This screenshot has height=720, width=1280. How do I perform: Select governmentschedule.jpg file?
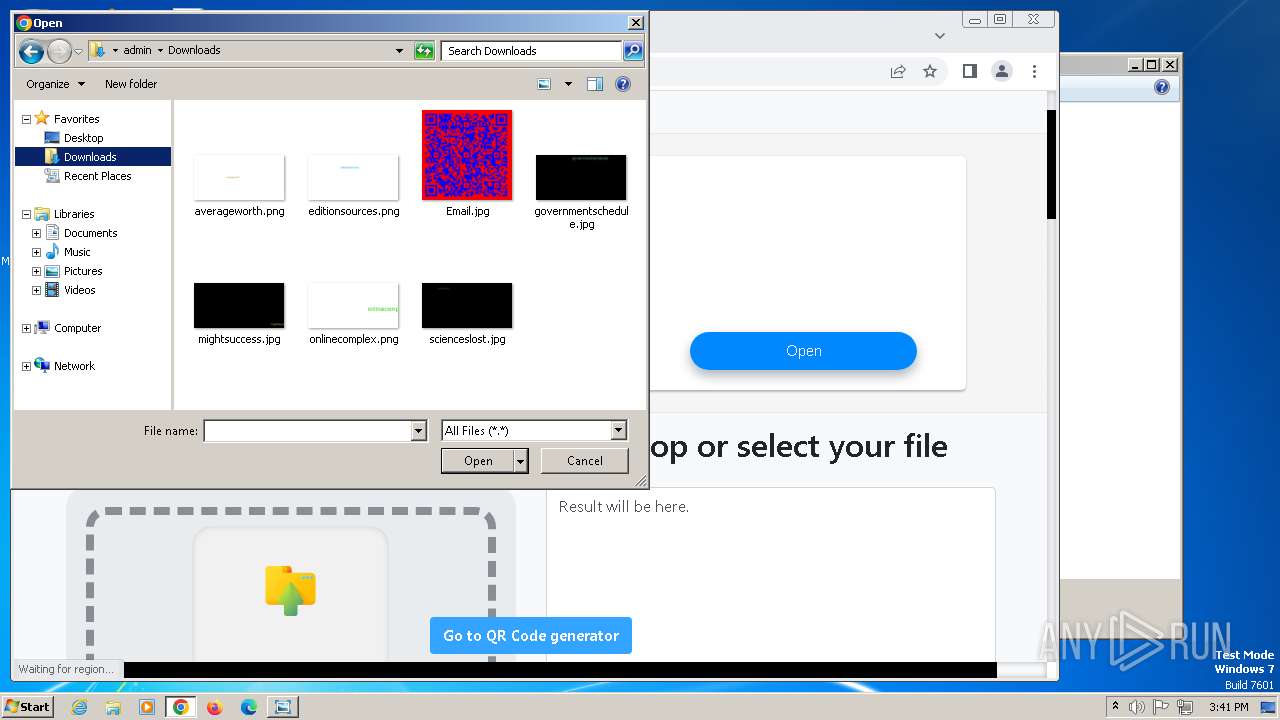pos(581,192)
